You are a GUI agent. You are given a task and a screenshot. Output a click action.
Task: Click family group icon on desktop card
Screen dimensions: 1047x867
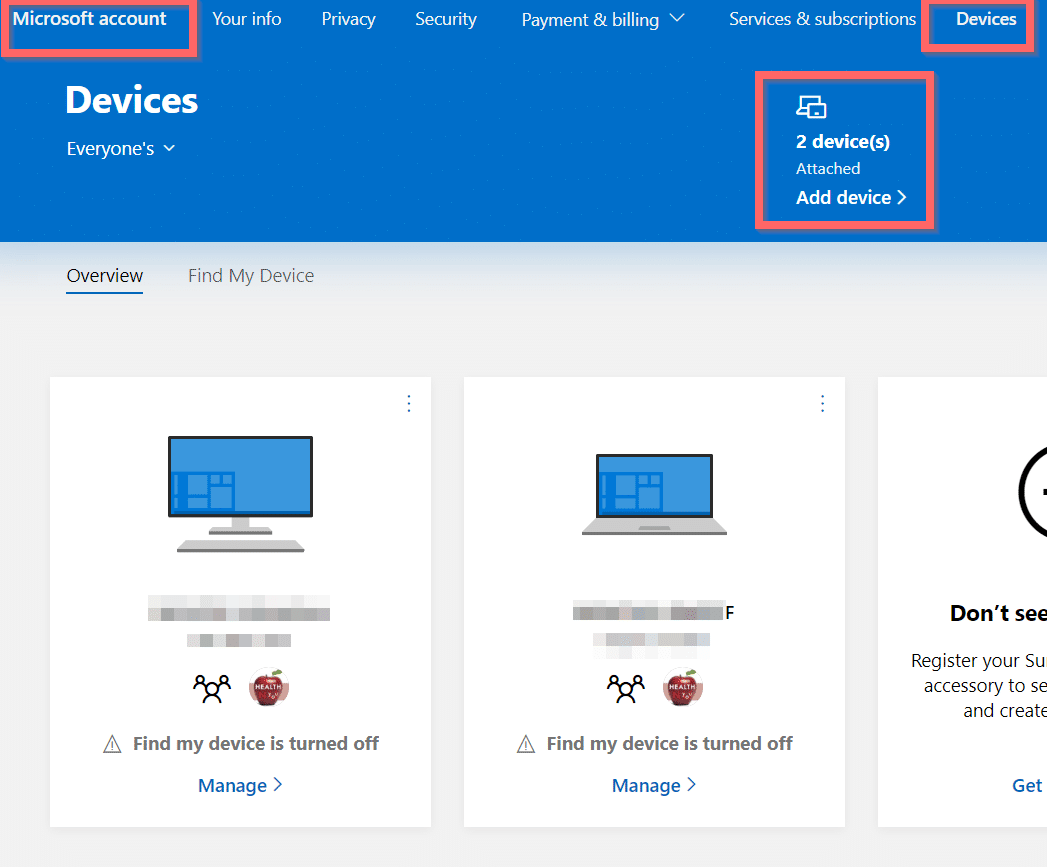click(x=211, y=688)
